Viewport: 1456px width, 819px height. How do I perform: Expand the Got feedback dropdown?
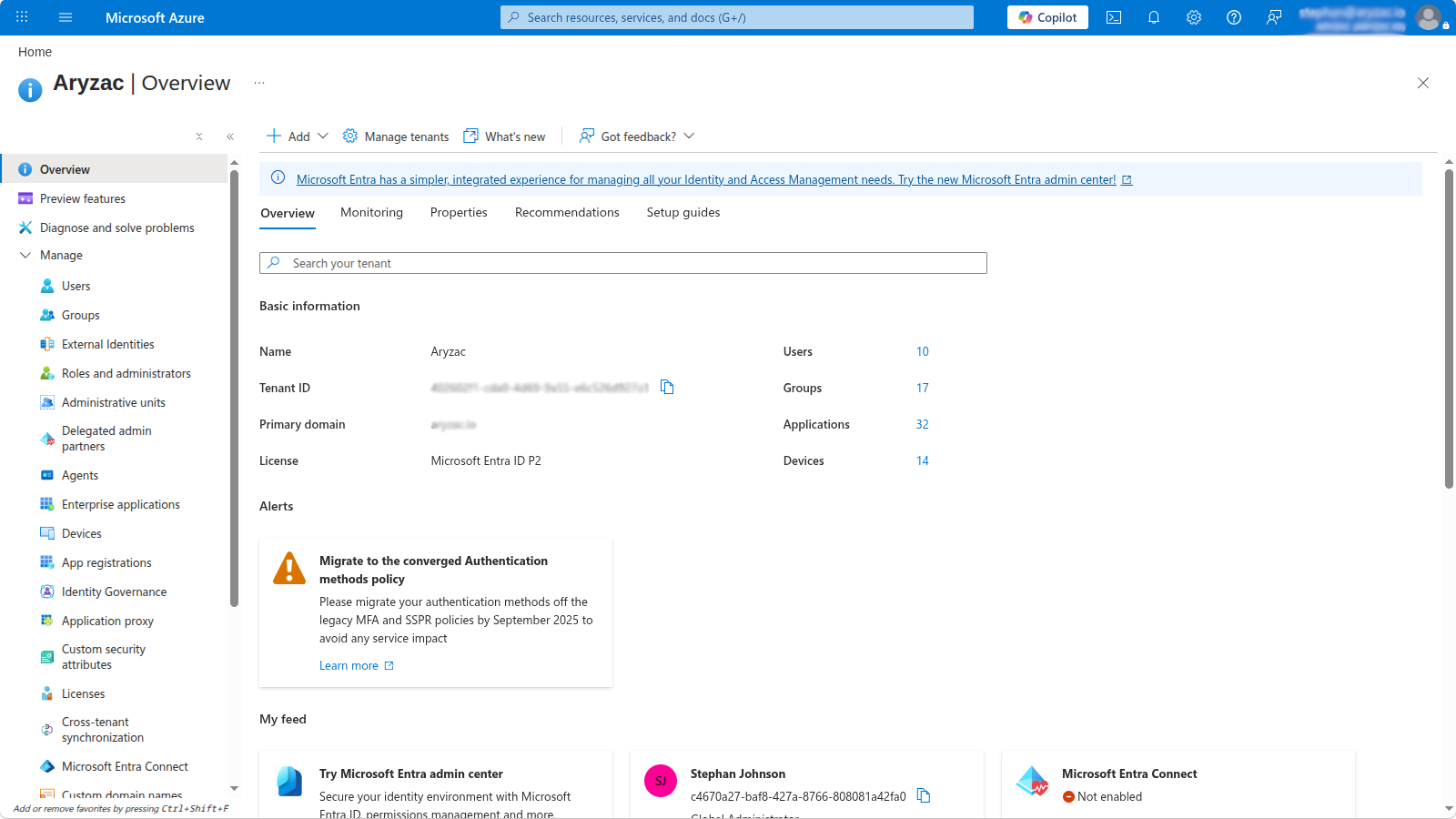click(637, 136)
